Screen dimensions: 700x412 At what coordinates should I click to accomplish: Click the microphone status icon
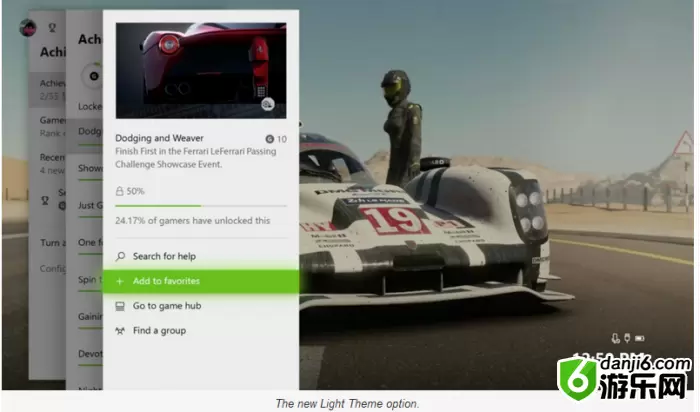[x=616, y=339]
